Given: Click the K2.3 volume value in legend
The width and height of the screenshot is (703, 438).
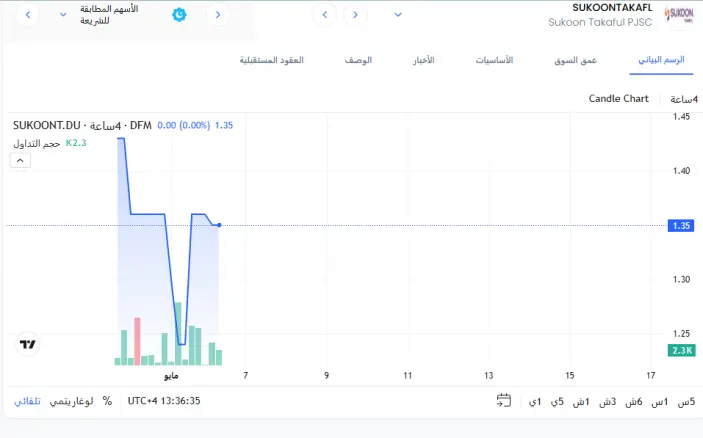Looking at the screenshot, I should click(76, 143).
